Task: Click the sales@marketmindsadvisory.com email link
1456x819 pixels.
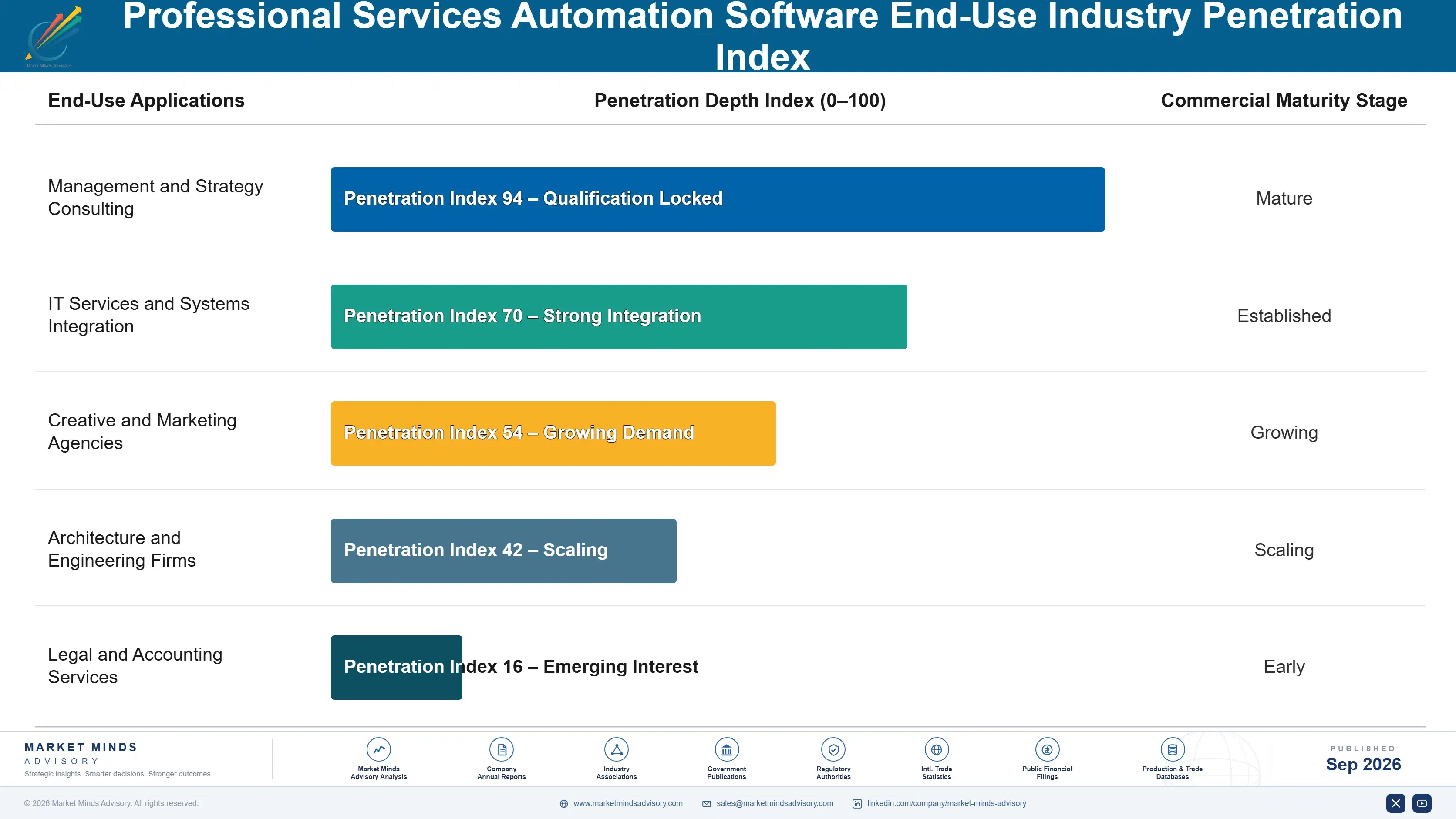Action: [775, 803]
